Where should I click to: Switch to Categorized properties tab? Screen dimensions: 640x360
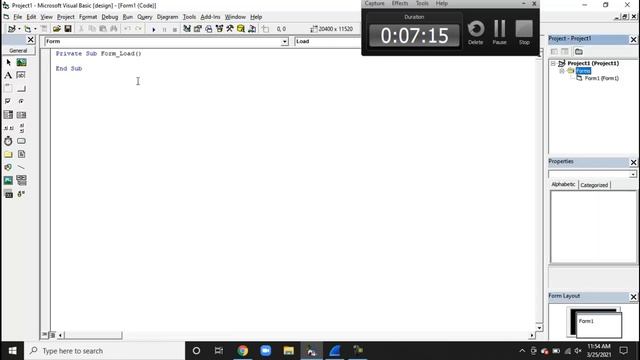pos(594,185)
